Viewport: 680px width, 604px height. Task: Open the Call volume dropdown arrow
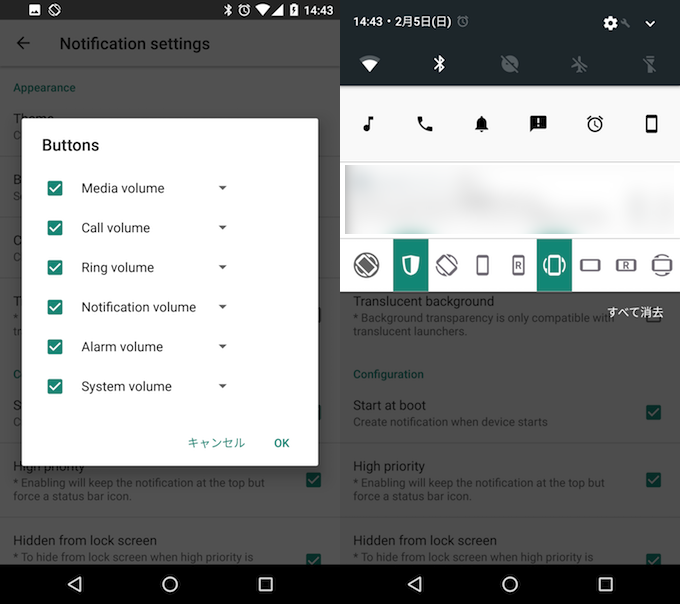pyautogui.click(x=223, y=228)
